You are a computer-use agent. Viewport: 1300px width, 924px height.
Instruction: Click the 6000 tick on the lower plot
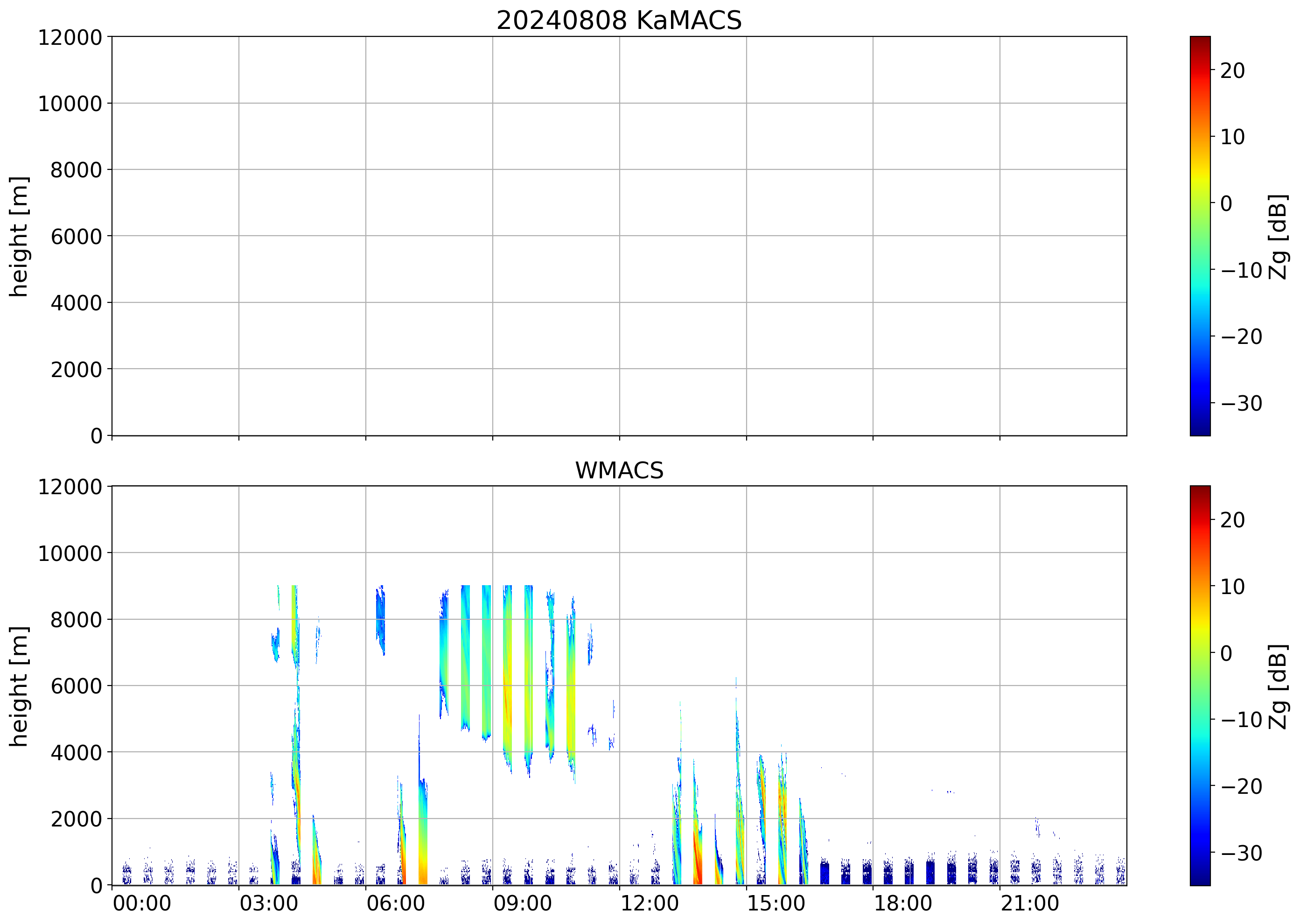(x=76, y=686)
